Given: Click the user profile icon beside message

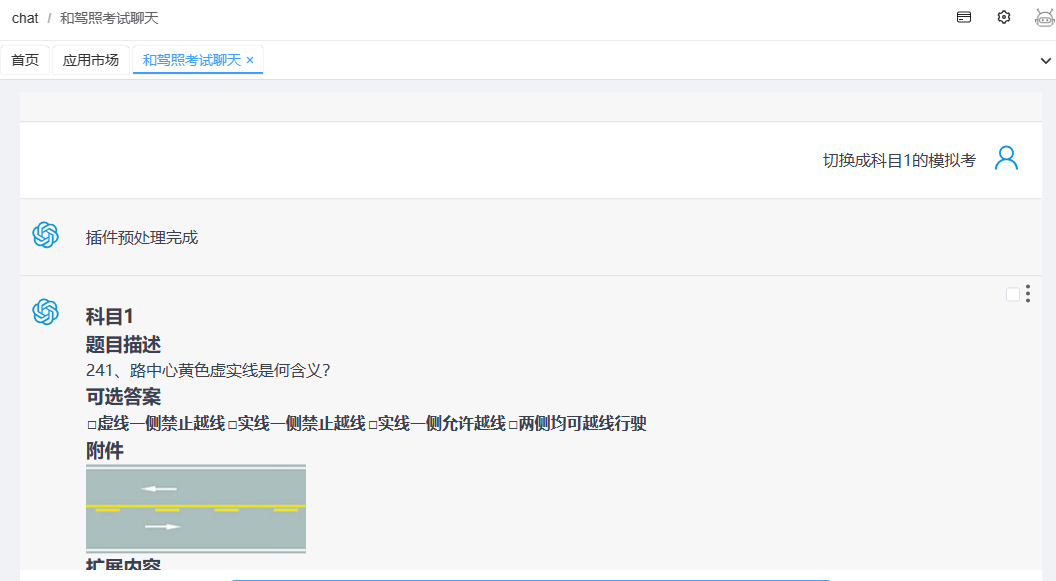Looking at the screenshot, I should 1006,159.
